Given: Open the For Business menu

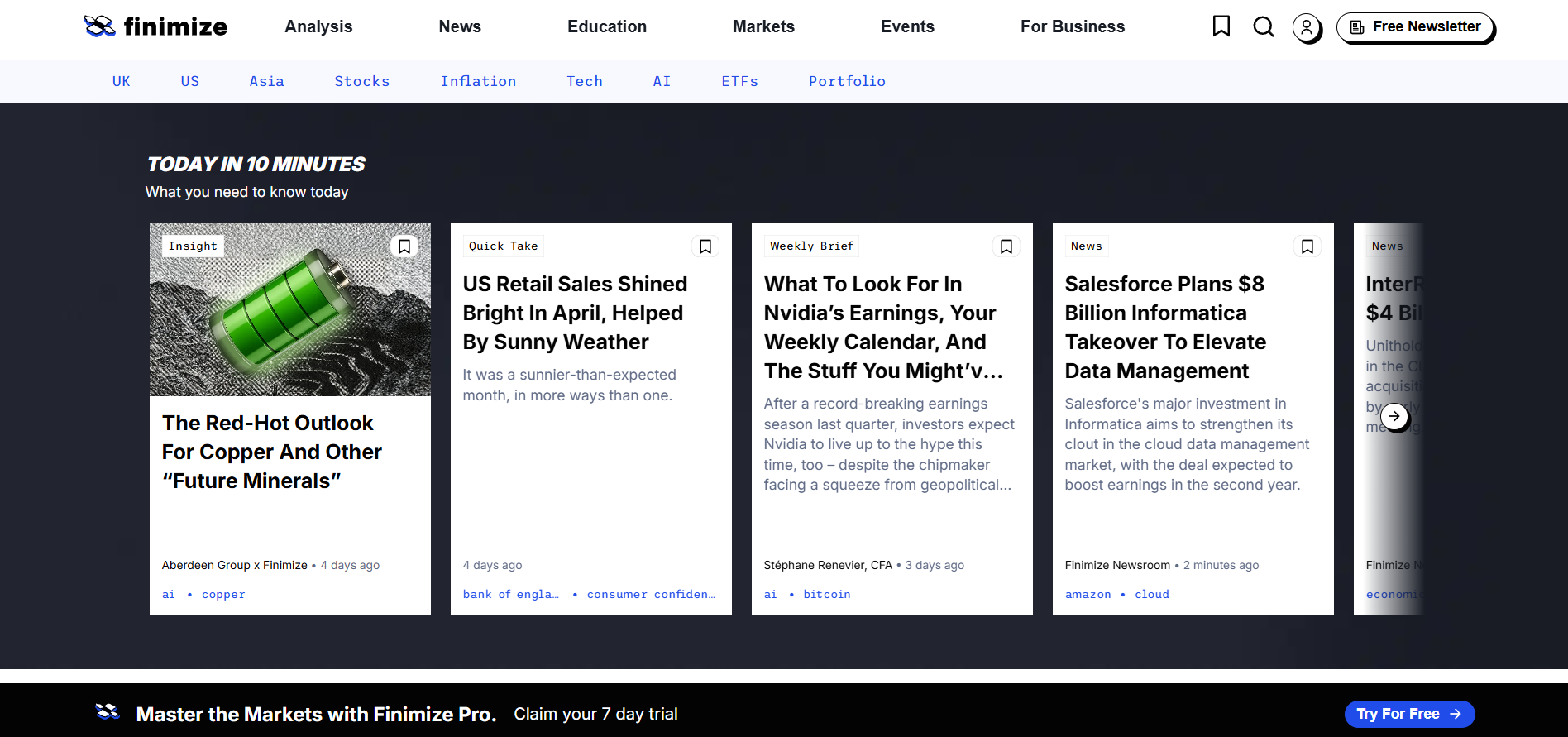Looking at the screenshot, I should click(1073, 26).
